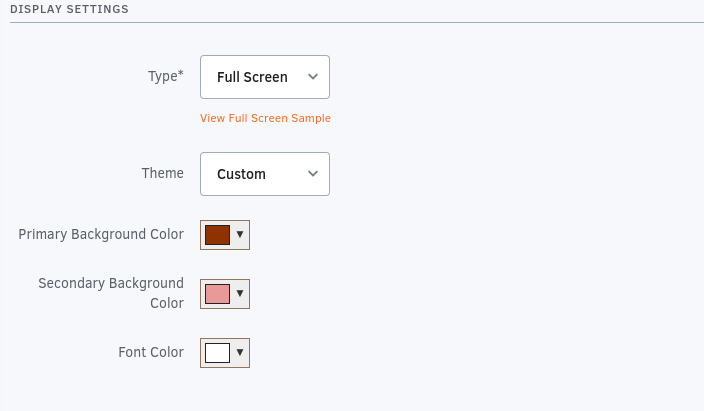The image size is (704, 411).
Task: Open the Theme dropdown showing Custom
Action: [265, 174]
